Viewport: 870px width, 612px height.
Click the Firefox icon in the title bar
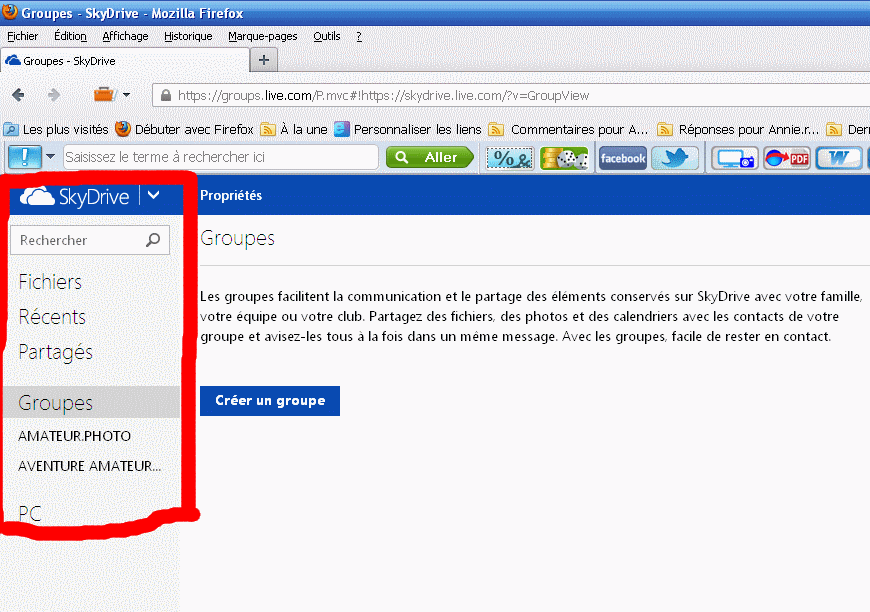(x=9, y=12)
